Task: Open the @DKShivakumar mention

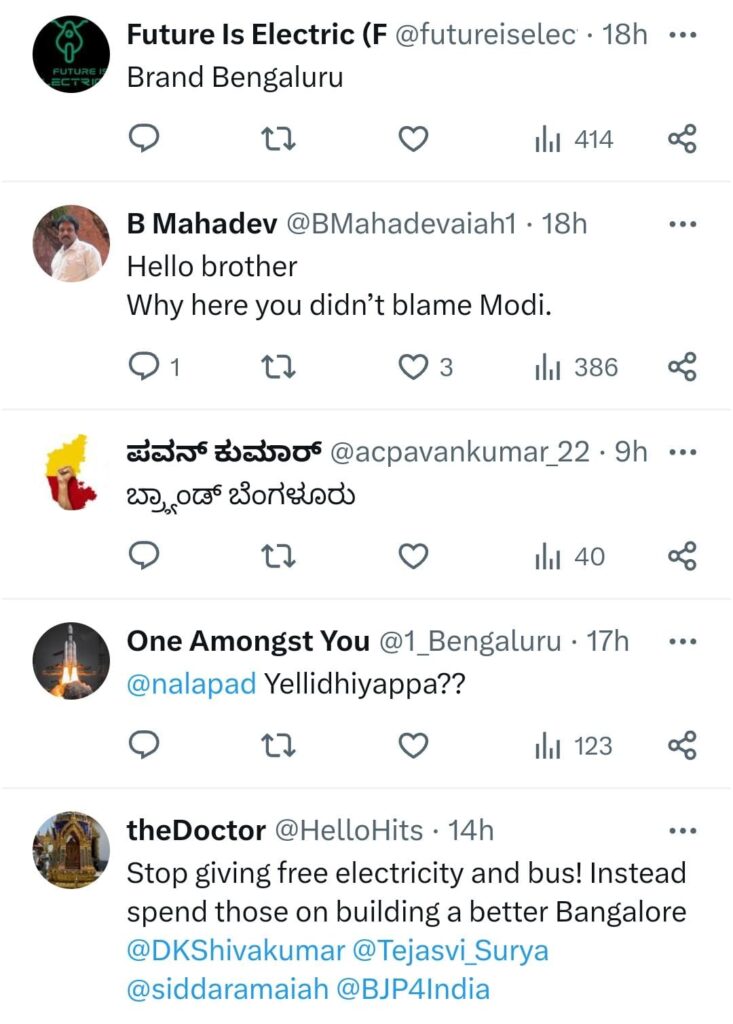Action: tap(236, 950)
